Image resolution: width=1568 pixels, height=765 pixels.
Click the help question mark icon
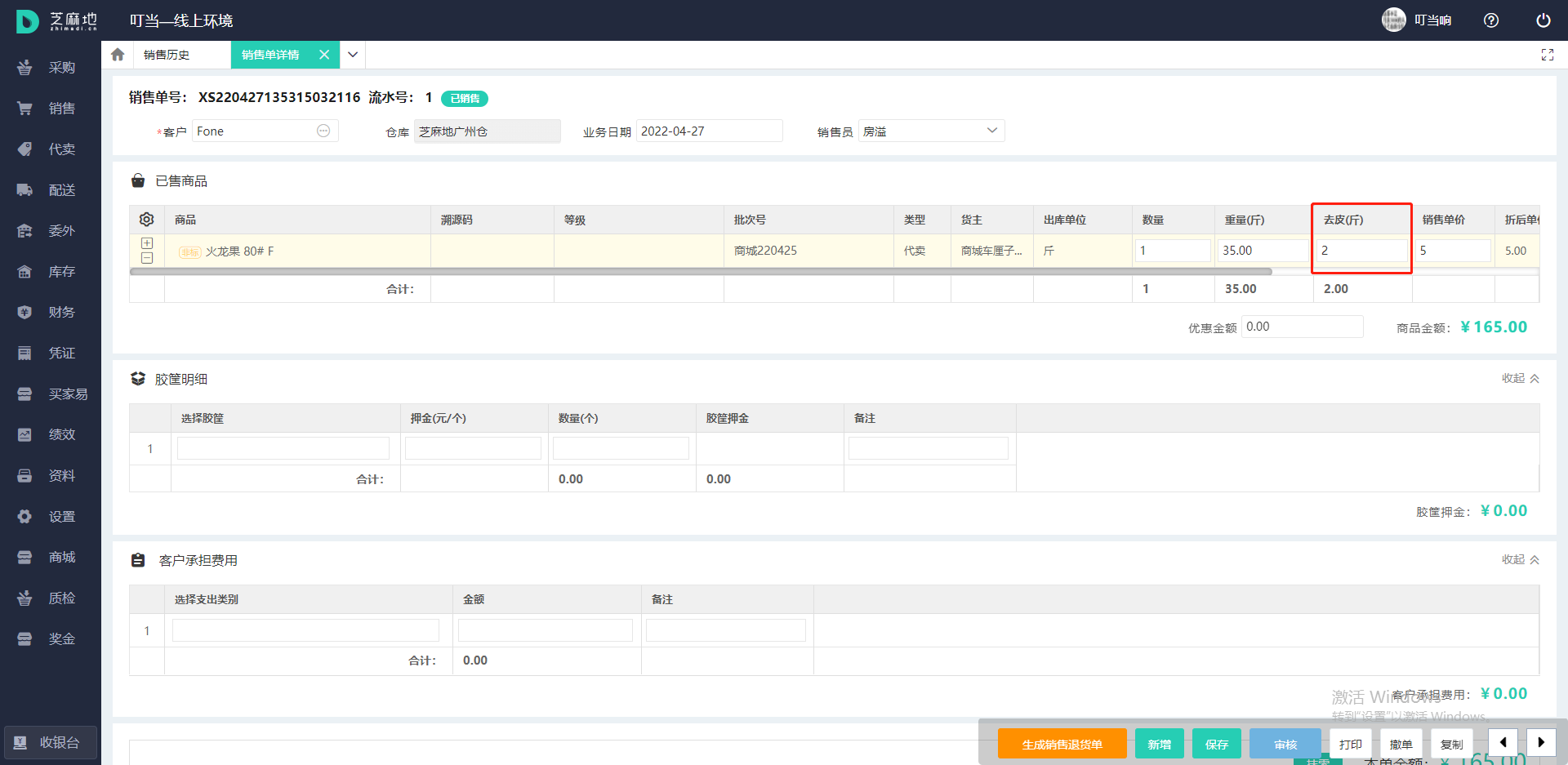pyautogui.click(x=1491, y=20)
